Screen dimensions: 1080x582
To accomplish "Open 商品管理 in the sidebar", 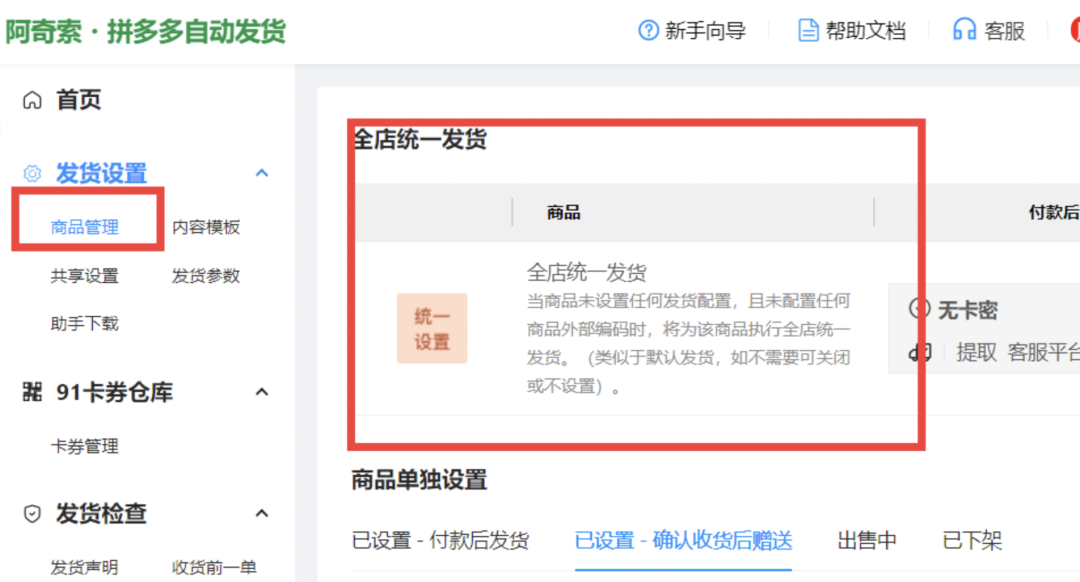I will point(85,227).
